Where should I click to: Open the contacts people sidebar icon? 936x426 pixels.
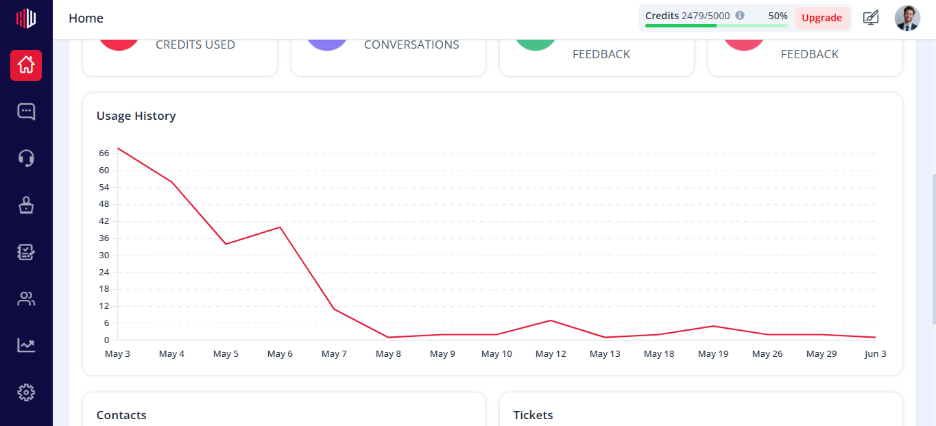[x=26, y=298]
